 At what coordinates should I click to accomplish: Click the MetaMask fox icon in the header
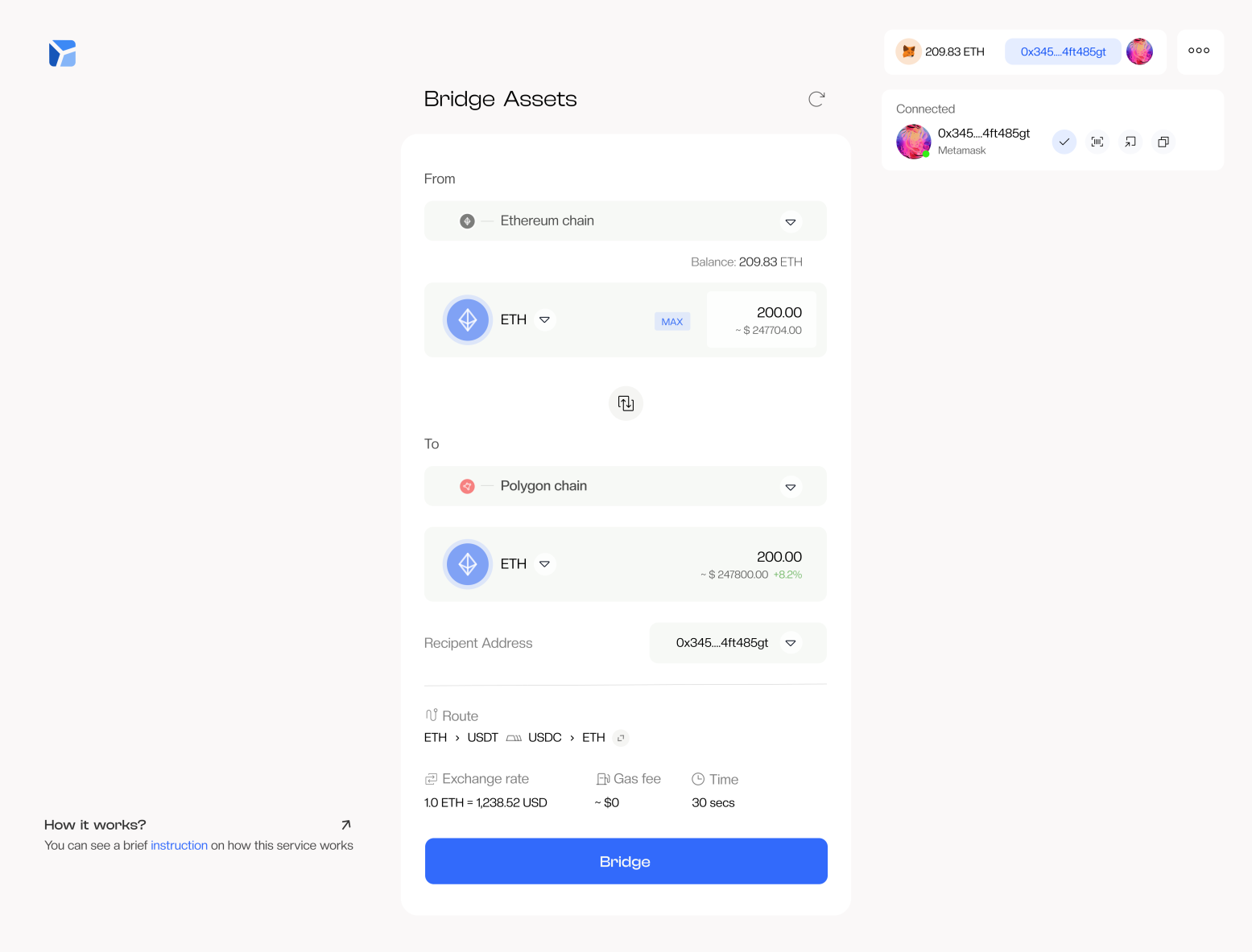(x=908, y=51)
